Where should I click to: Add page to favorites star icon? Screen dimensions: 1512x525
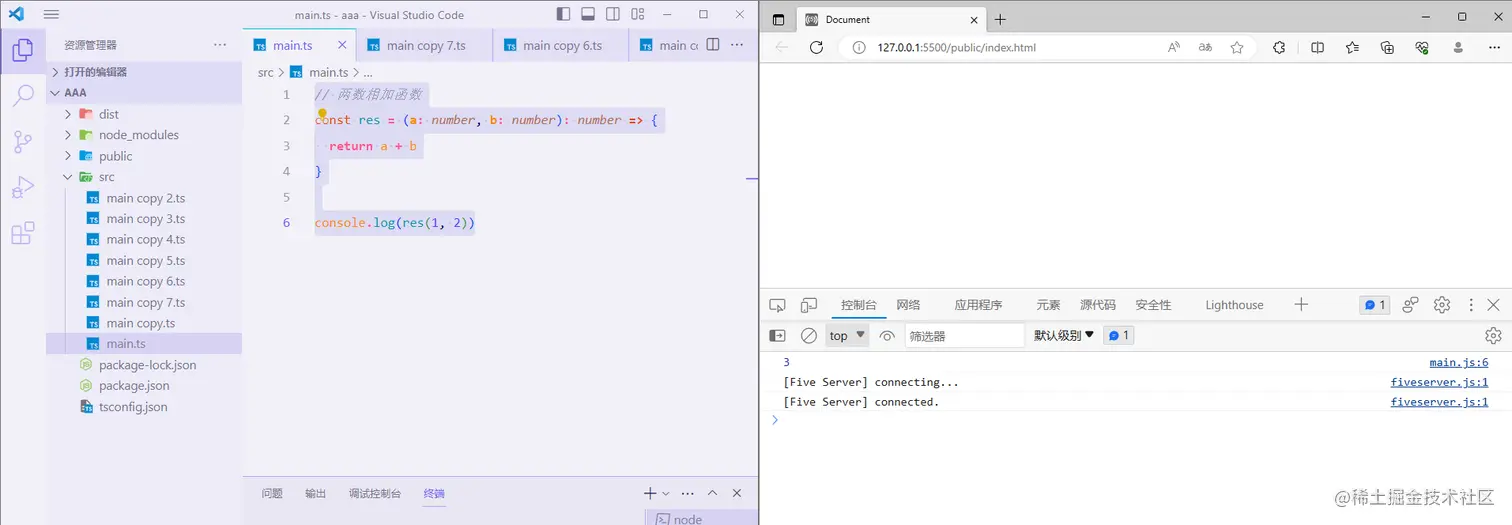point(1237,47)
